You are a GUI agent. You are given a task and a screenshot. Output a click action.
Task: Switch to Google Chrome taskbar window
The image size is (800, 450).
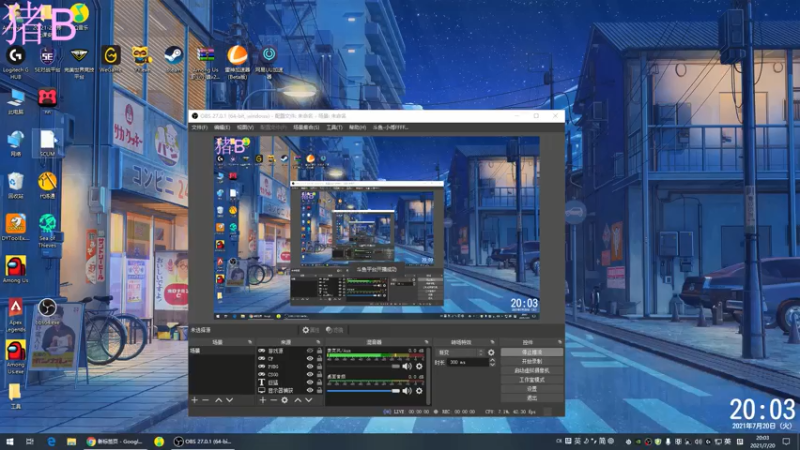(115, 441)
